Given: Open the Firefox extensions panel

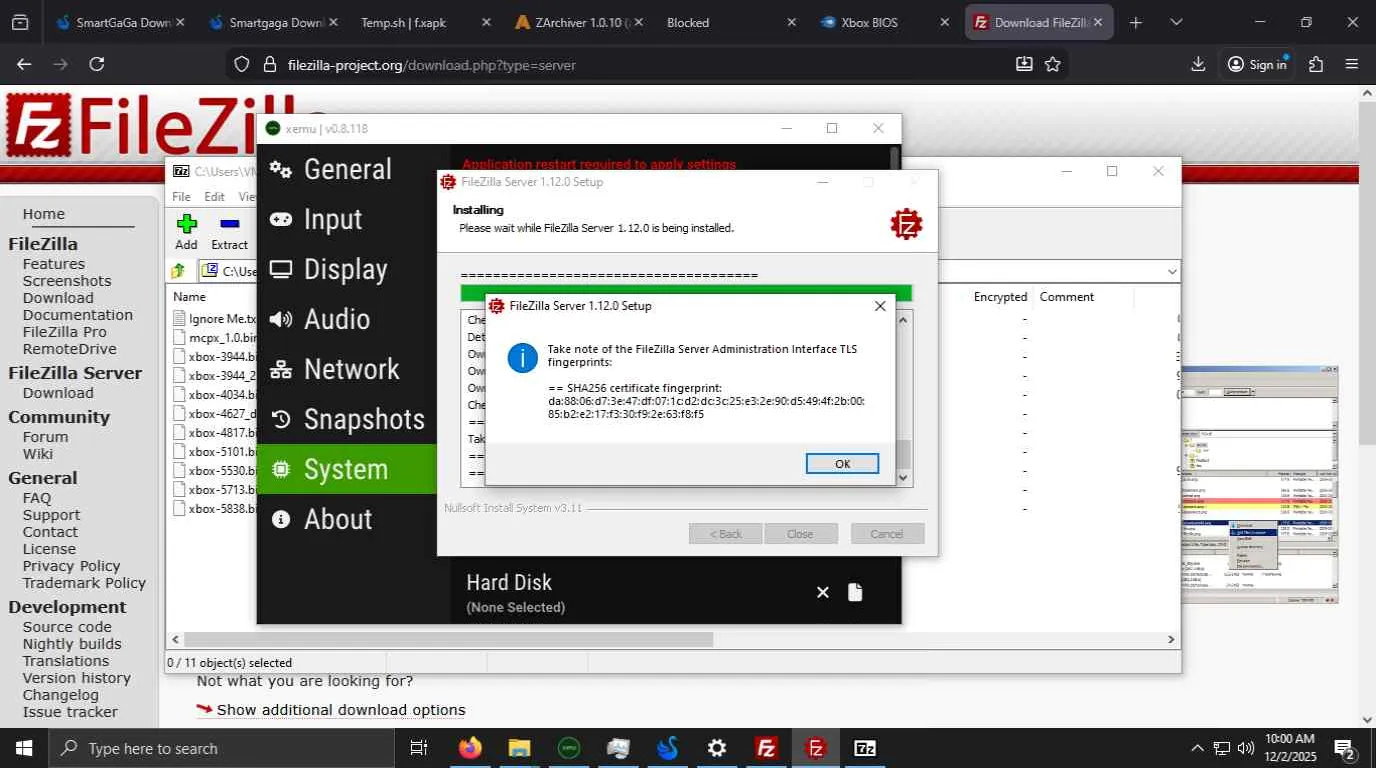Looking at the screenshot, I should point(1316,64).
